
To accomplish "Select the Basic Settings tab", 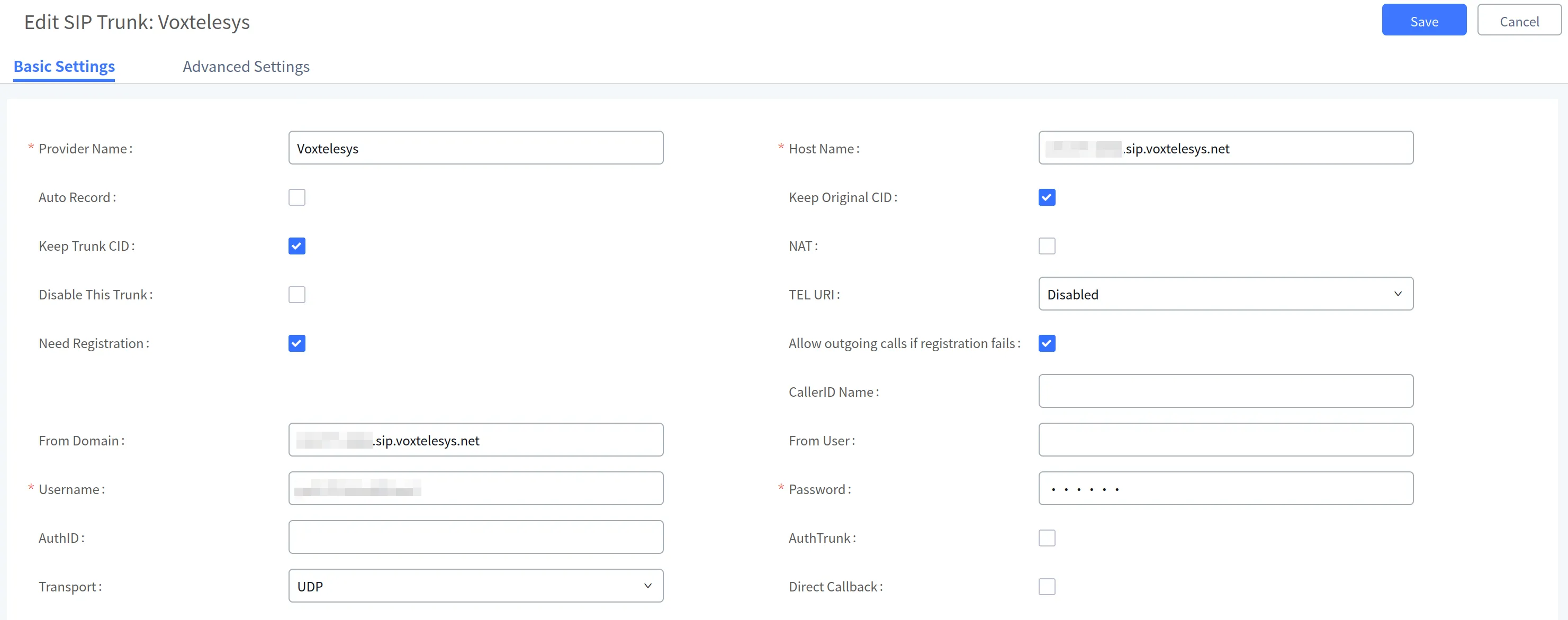I will click(x=64, y=66).
